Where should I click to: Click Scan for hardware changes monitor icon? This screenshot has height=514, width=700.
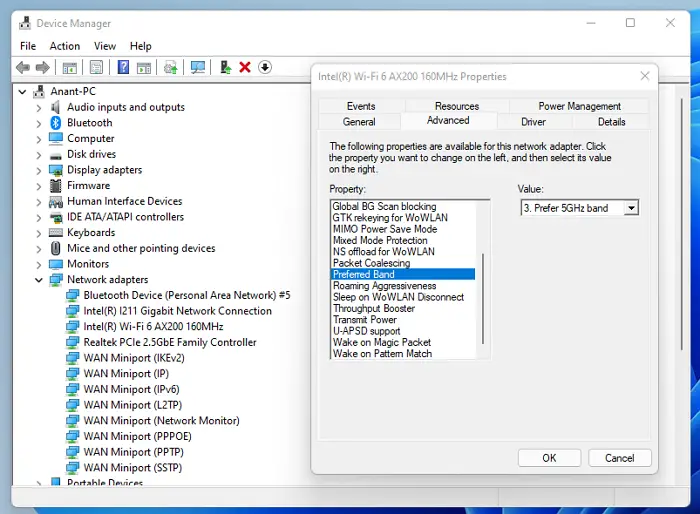[198, 67]
